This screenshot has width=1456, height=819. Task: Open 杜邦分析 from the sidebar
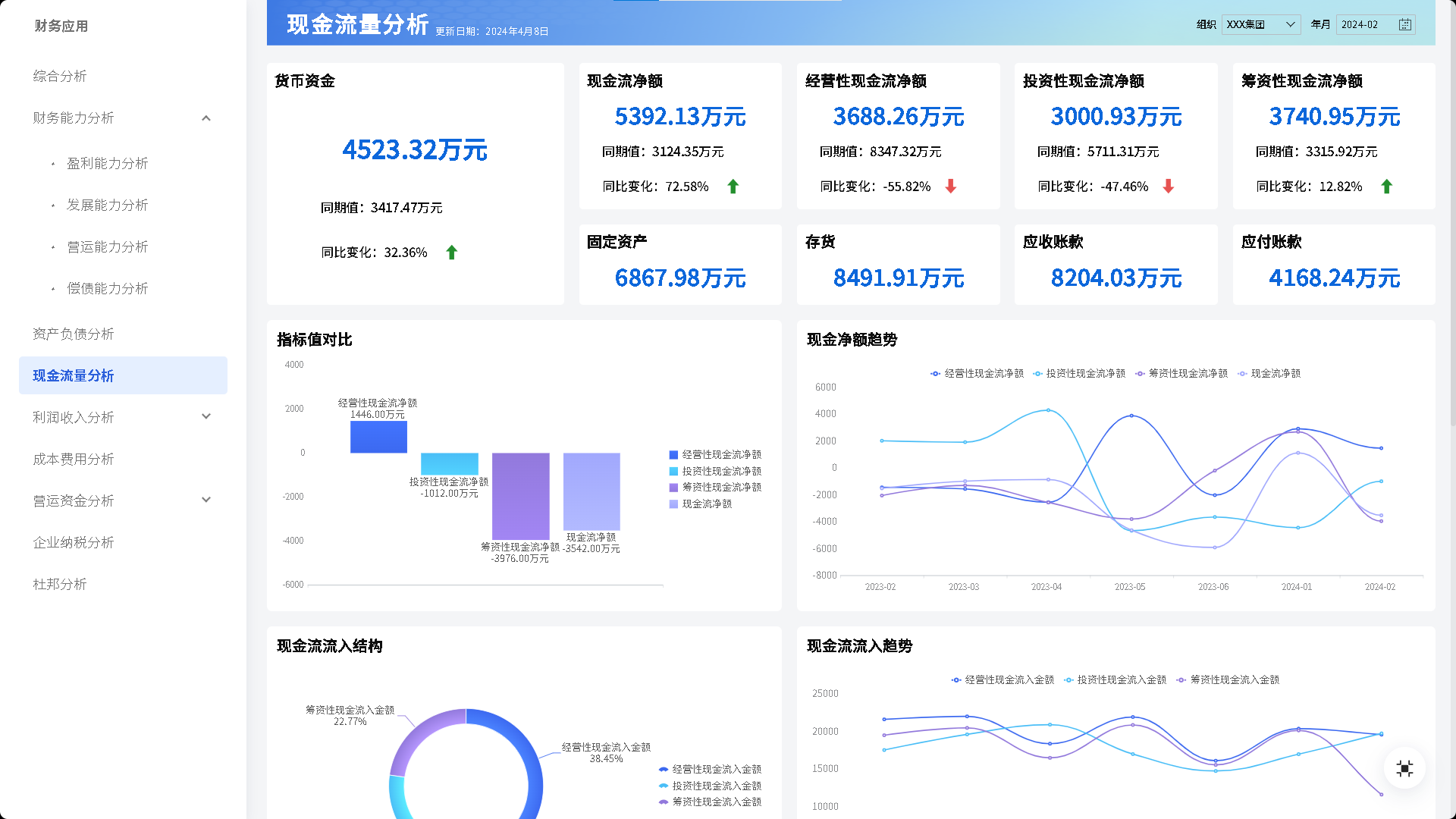click(60, 585)
